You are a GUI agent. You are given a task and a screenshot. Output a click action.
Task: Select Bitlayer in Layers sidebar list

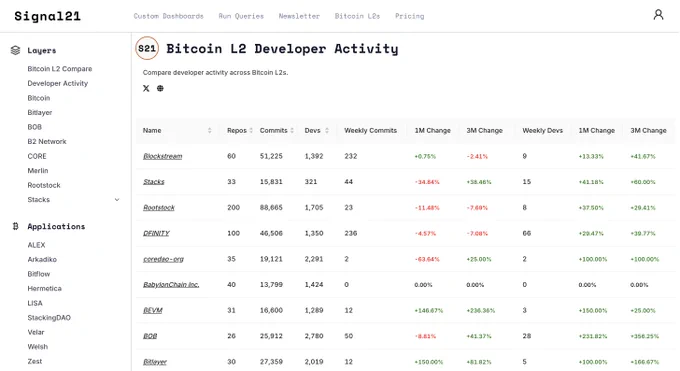tap(39, 112)
